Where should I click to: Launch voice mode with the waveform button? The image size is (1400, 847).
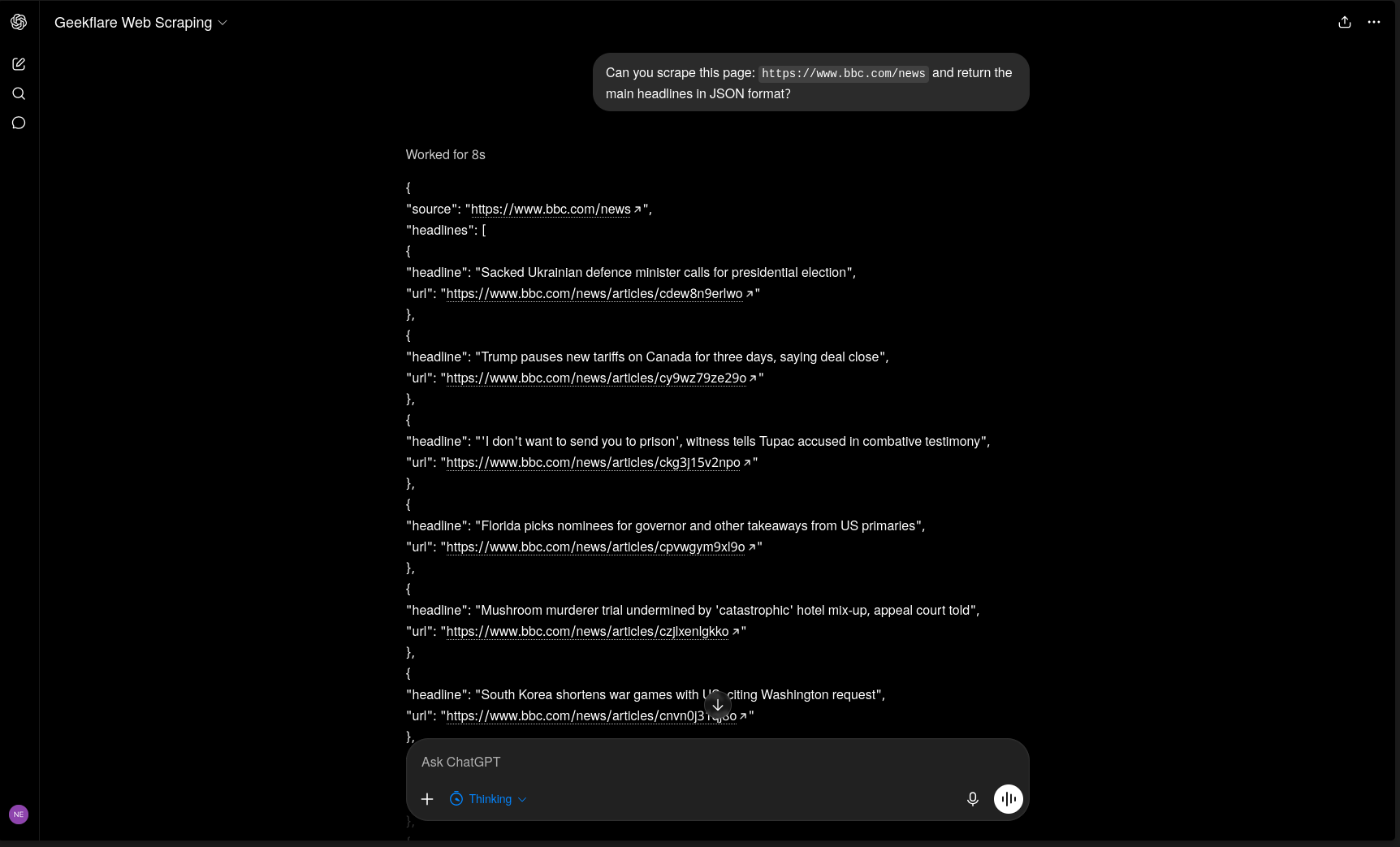click(1009, 799)
